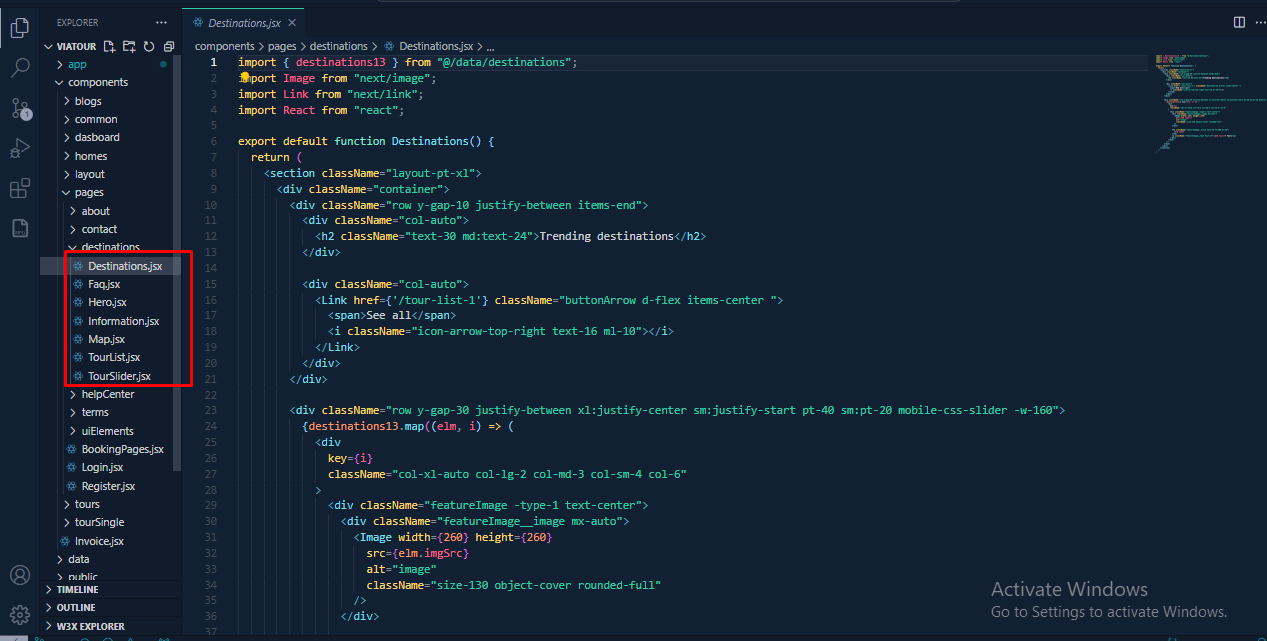This screenshot has width=1267, height=641.
Task: Open Explorer's more actions ellipsis menu
Action: pos(162,22)
